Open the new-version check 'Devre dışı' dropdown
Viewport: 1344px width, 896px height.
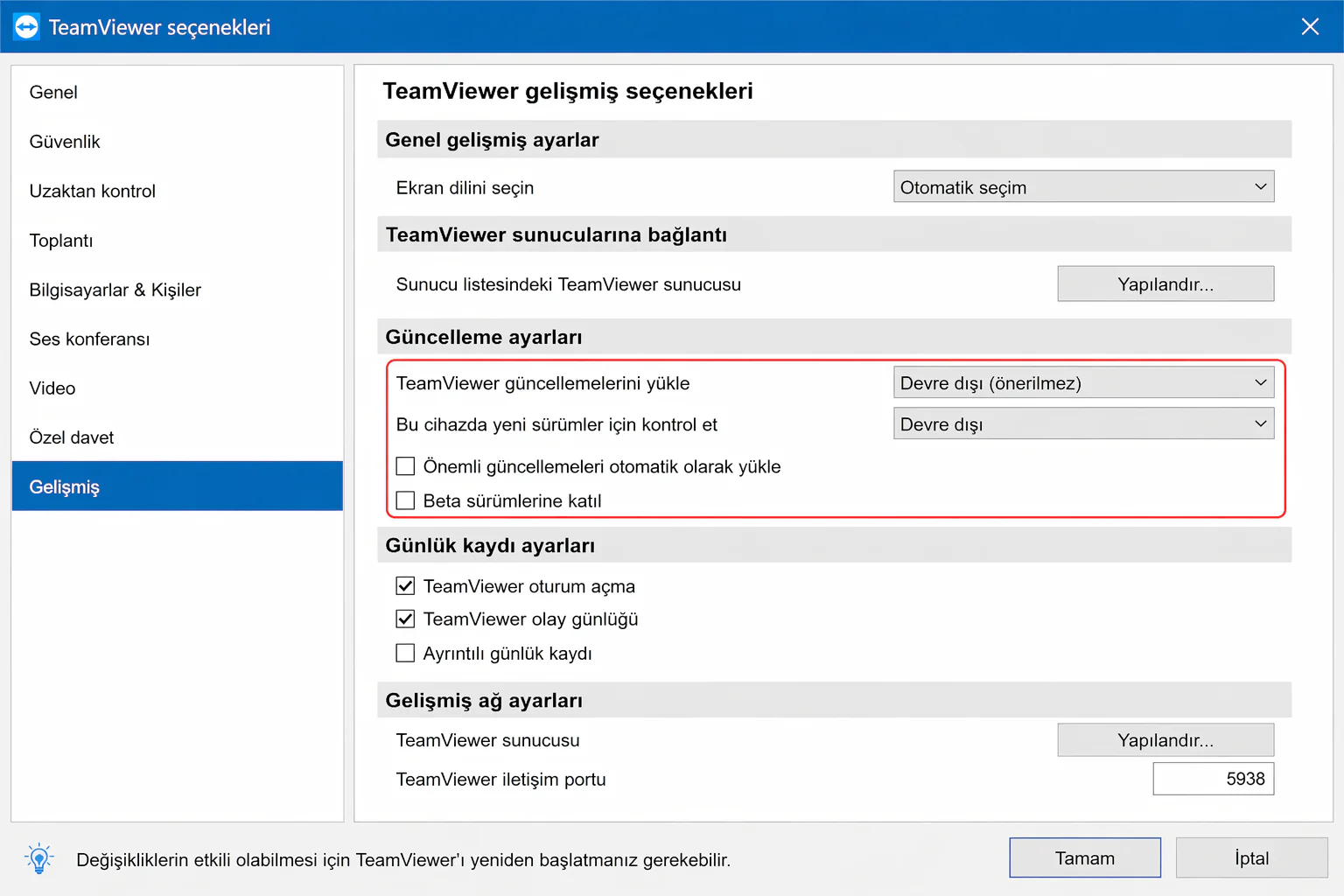coord(1083,424)
